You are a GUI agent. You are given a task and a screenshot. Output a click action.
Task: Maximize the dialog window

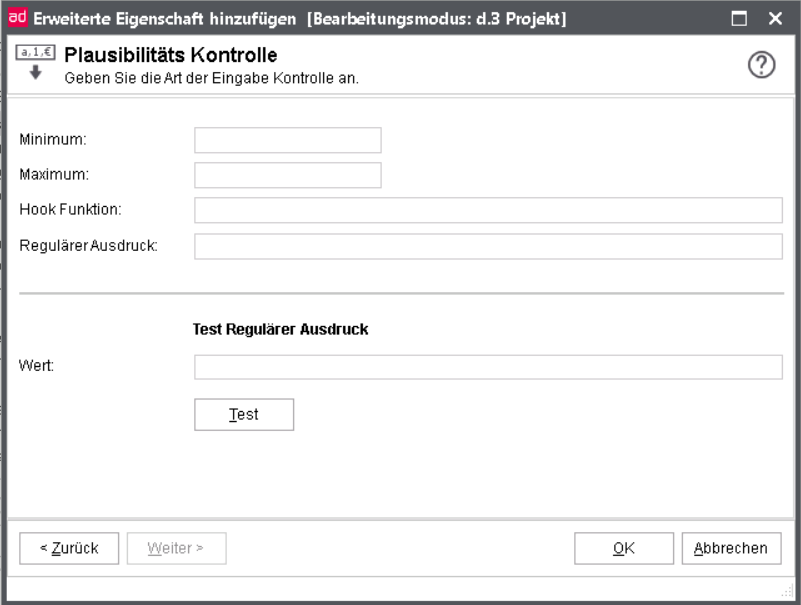pos(741,18)
